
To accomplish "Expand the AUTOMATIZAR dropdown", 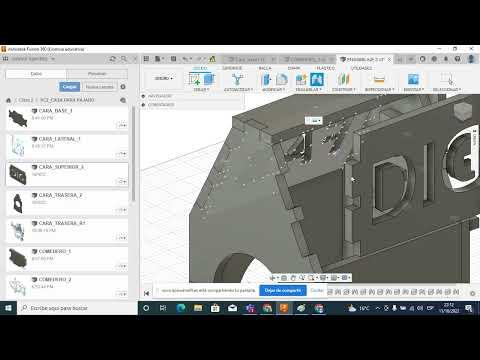I will pos(238,90).
